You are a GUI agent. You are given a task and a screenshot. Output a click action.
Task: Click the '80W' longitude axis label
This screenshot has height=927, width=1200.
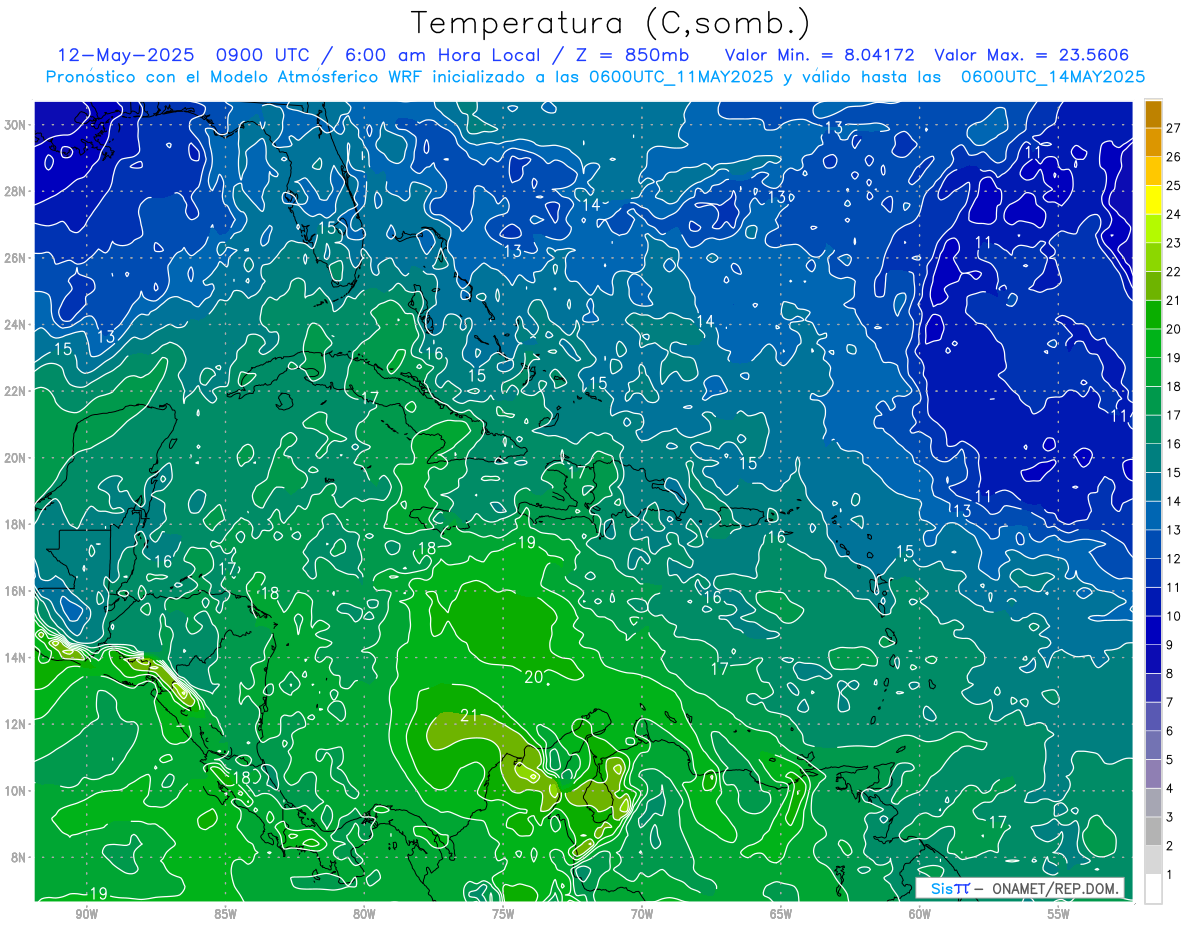point(365,914)
